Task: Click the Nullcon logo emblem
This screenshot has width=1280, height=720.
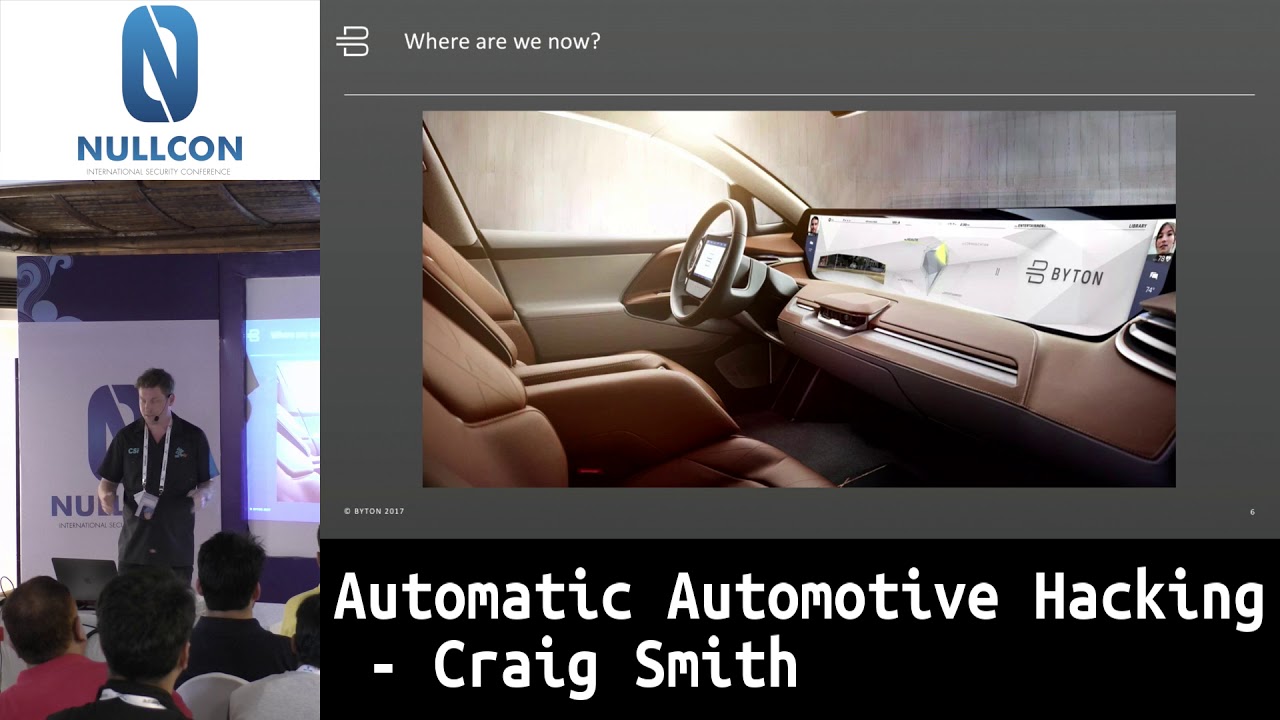Action: (160, 64)
